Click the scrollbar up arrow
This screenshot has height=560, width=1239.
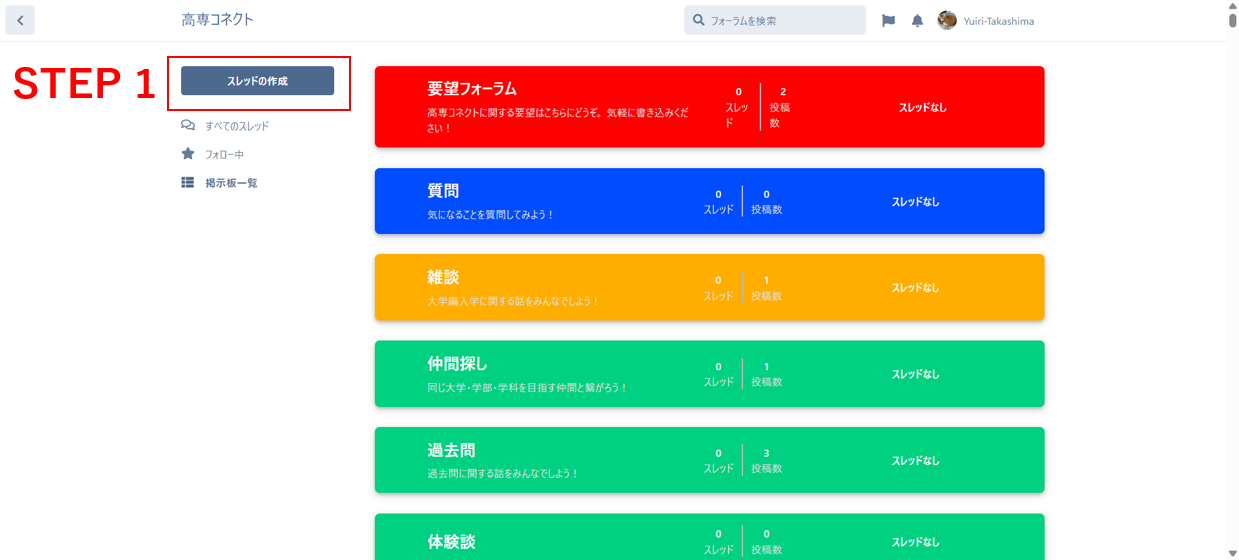1232,5
